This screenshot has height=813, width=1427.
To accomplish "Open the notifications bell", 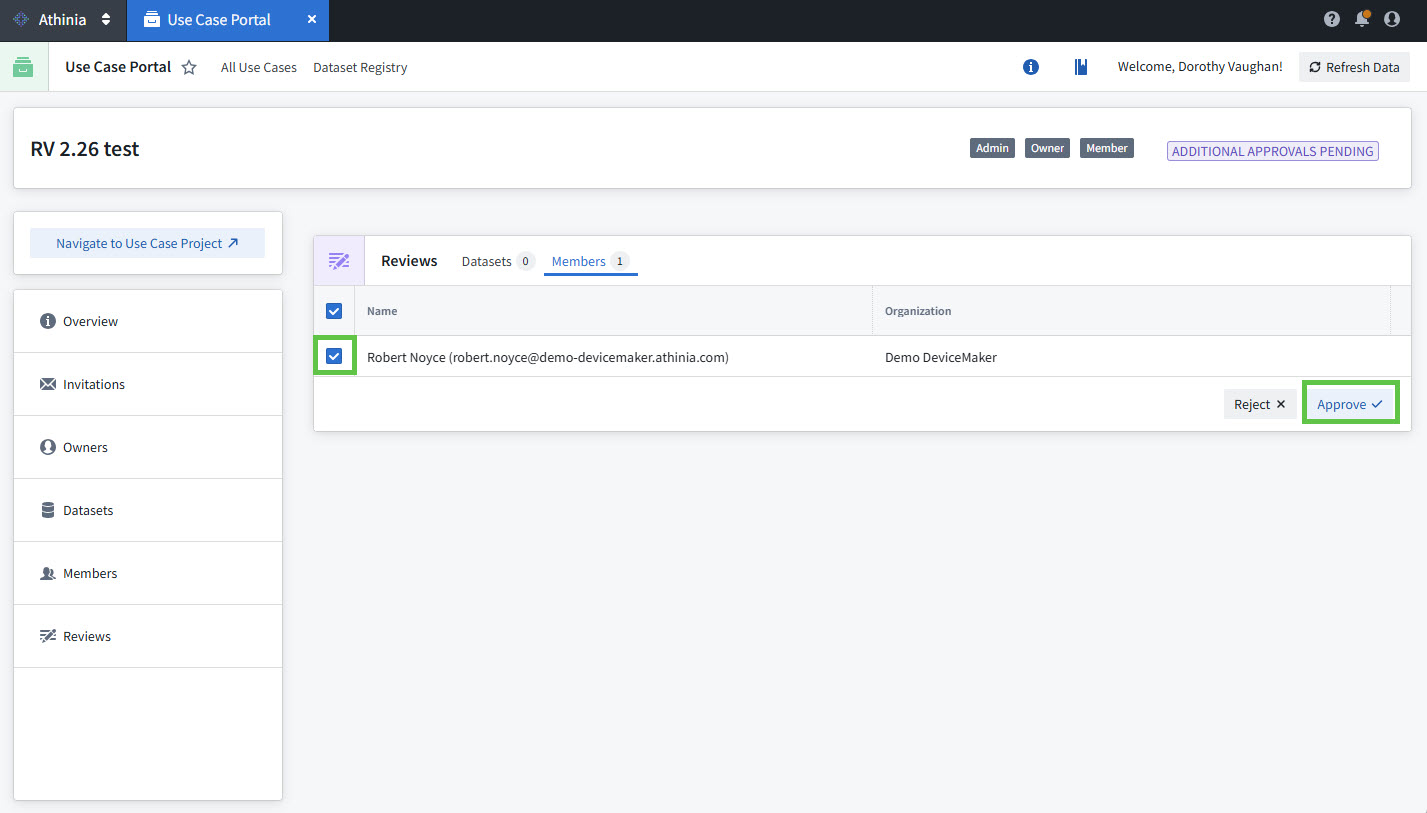I will [1361, 19].
